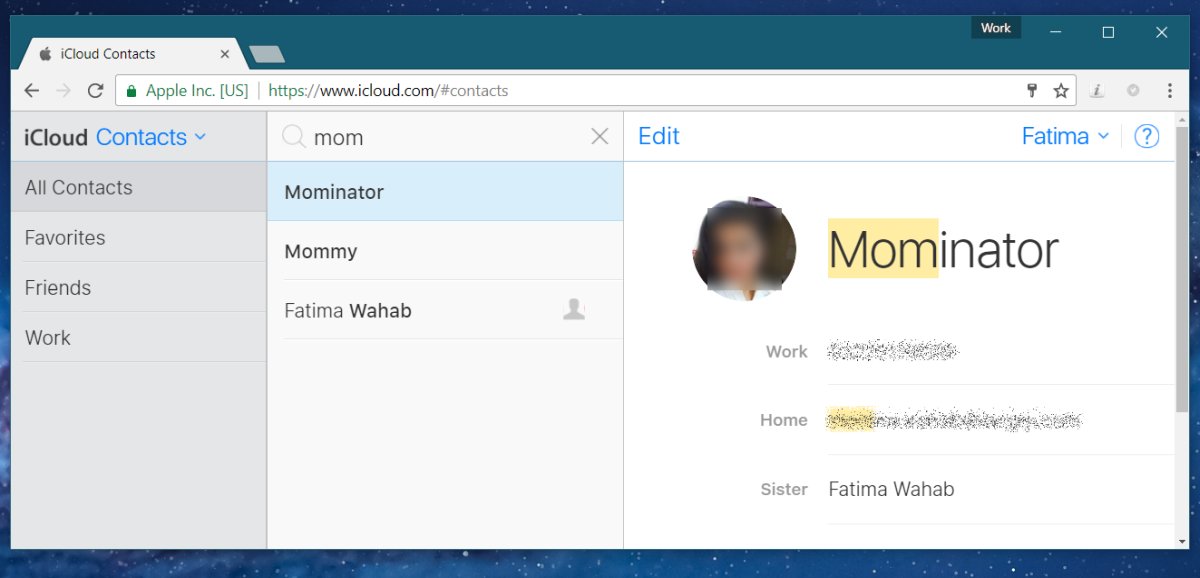Select Mominator in the results list
This screenshot has height=578, width=1200.
[445, 192]
